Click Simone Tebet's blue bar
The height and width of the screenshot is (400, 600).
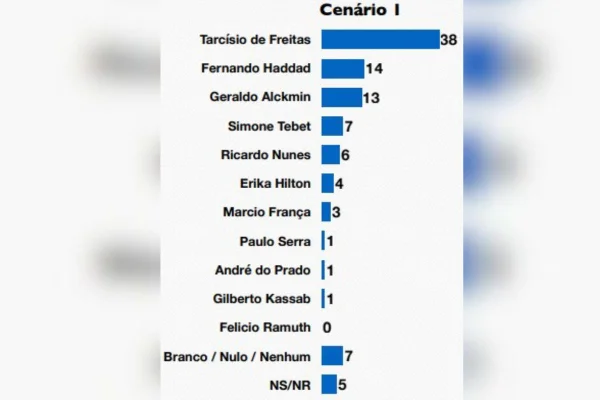332,126
